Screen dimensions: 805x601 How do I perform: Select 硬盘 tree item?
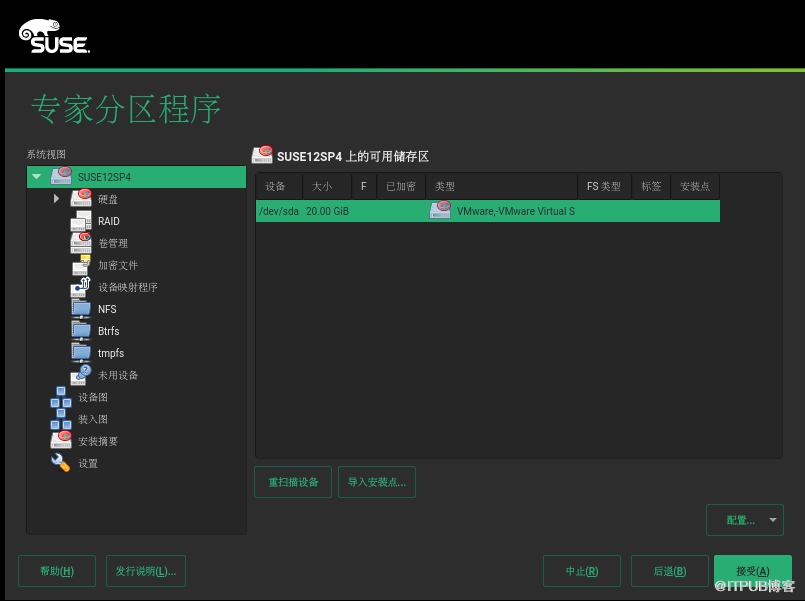click(x=108, y=199)
